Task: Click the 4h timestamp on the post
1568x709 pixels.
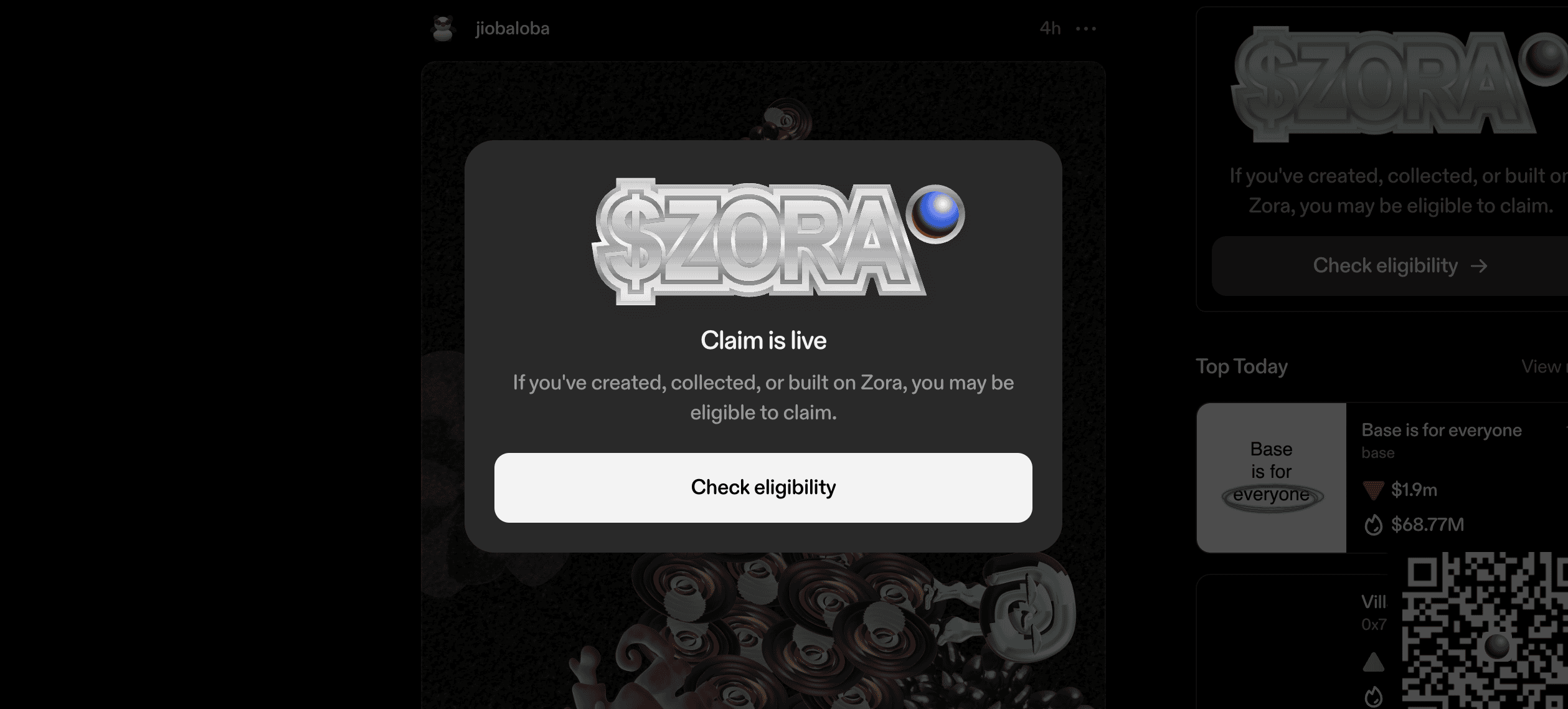Action: pos(1050,29)
